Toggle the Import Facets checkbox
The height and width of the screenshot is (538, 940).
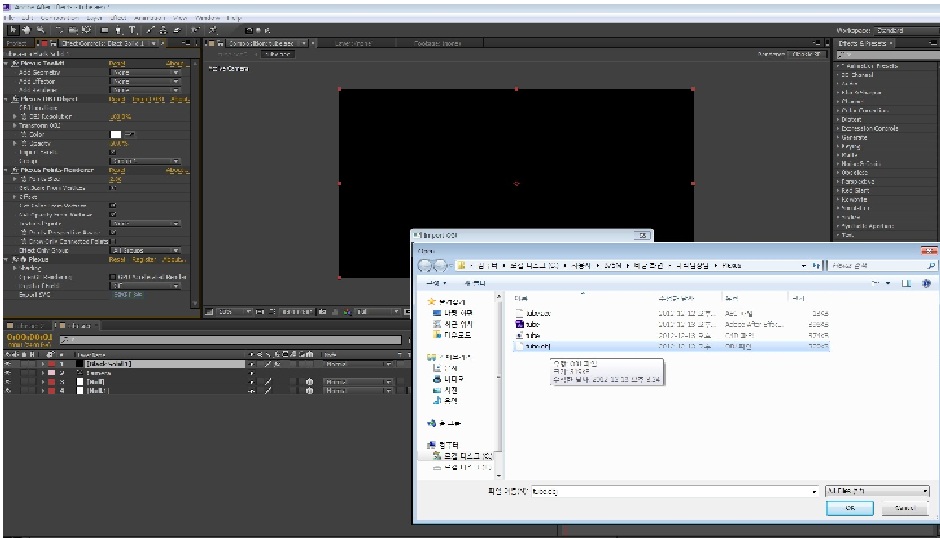click(x=113, y=152)
